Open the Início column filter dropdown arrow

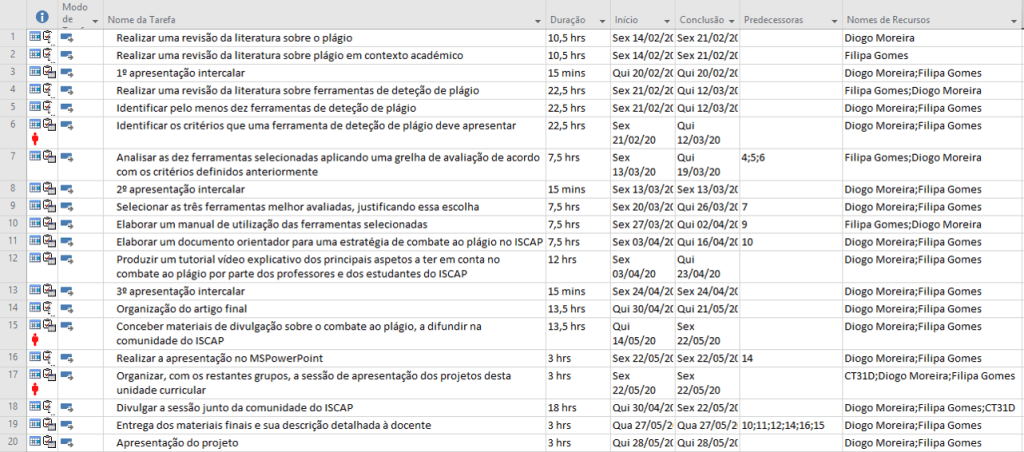click(x=665, y=20)
